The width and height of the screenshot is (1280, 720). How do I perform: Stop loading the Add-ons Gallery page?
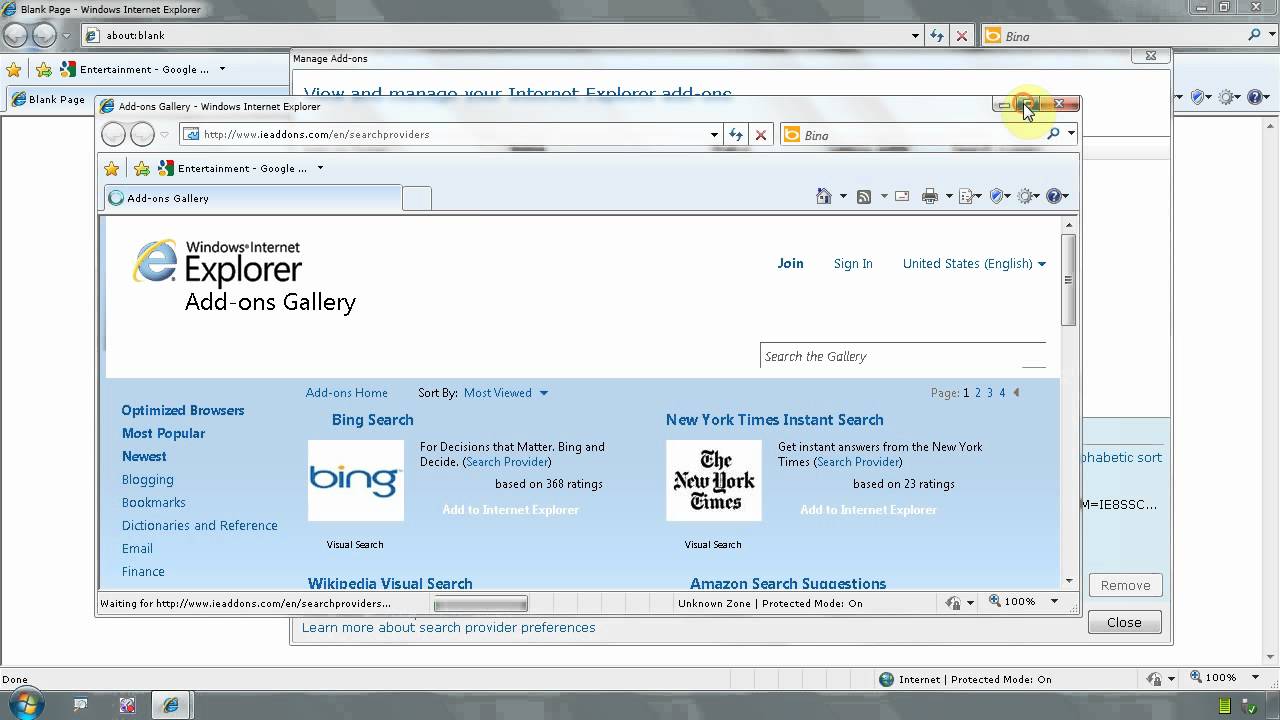[761, 135]
